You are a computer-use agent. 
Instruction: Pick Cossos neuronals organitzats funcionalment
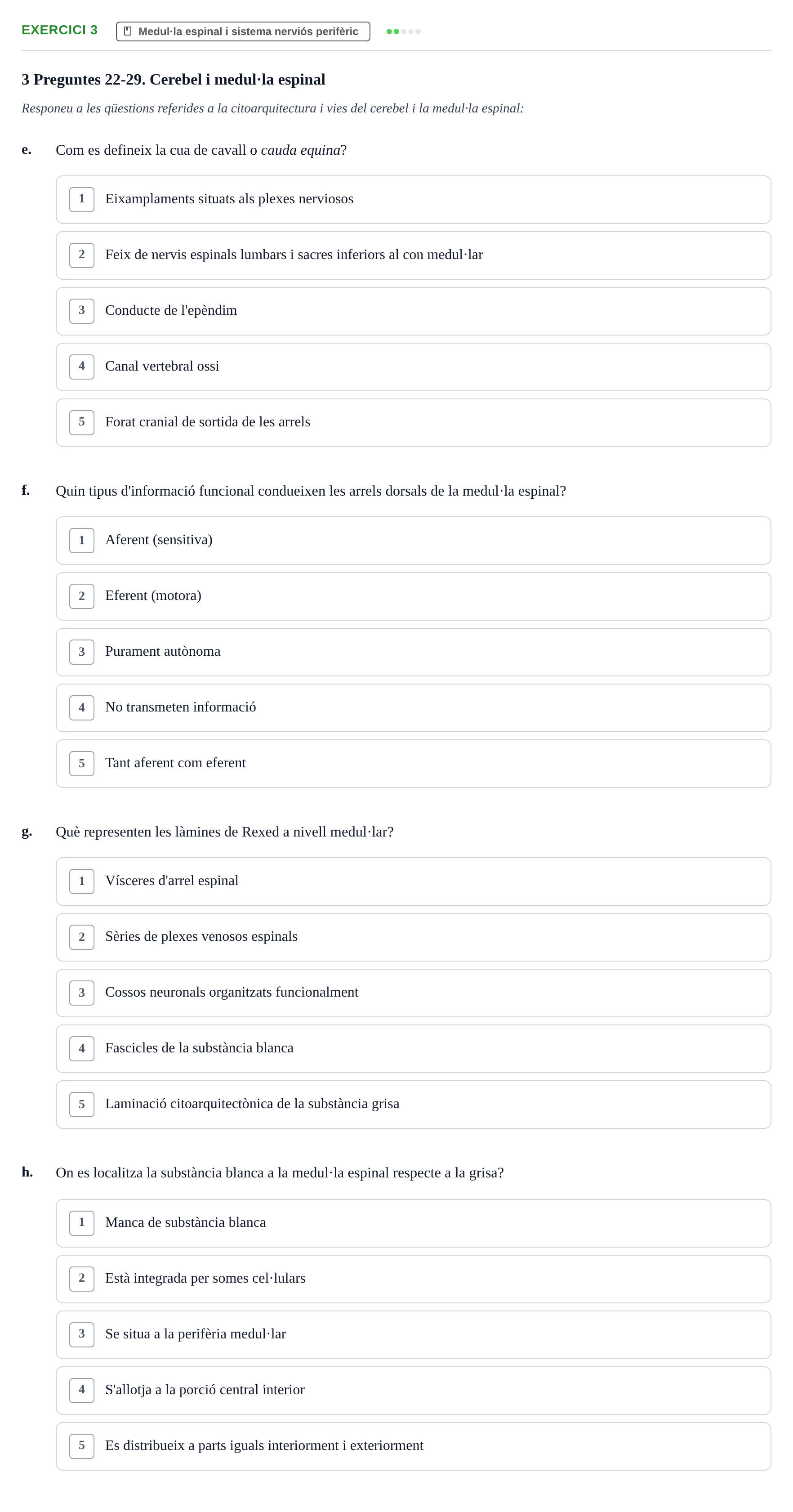(413, 993)
